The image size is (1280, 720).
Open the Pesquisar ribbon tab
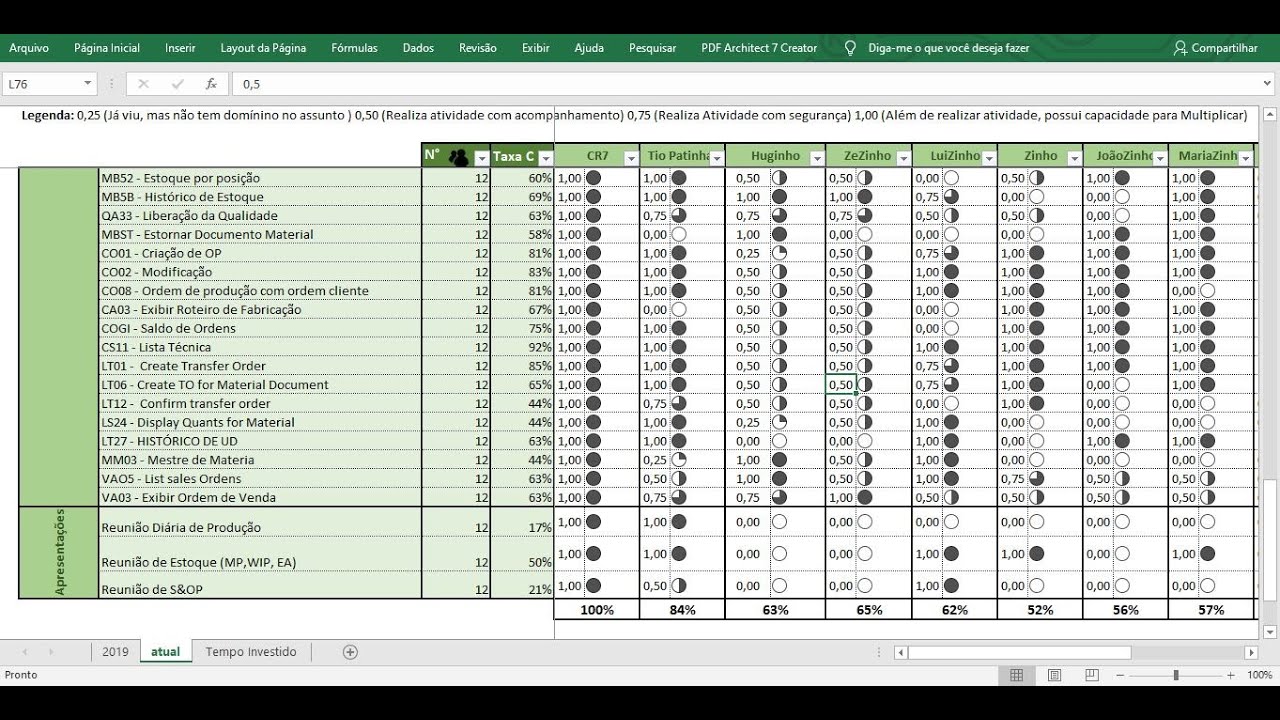[653, 48]
